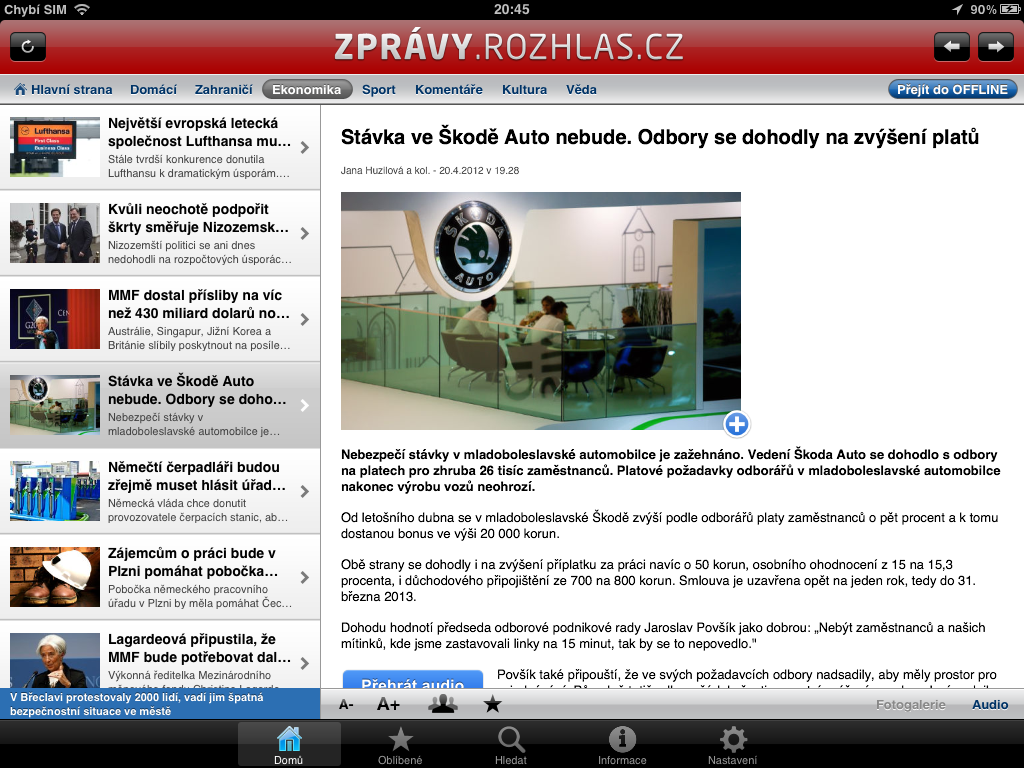Tap the Dutch politicians article thumbnail
The image size is (1024, 768).
[x=55, y=233]
